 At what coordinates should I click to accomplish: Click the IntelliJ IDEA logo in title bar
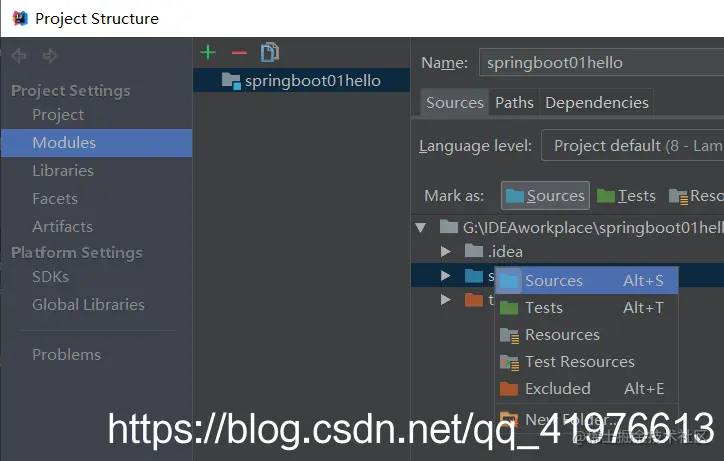20,18
